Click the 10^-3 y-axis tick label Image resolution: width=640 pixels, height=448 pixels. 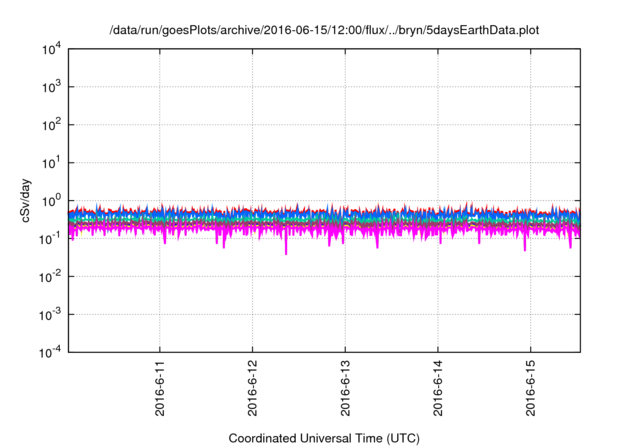50,315
